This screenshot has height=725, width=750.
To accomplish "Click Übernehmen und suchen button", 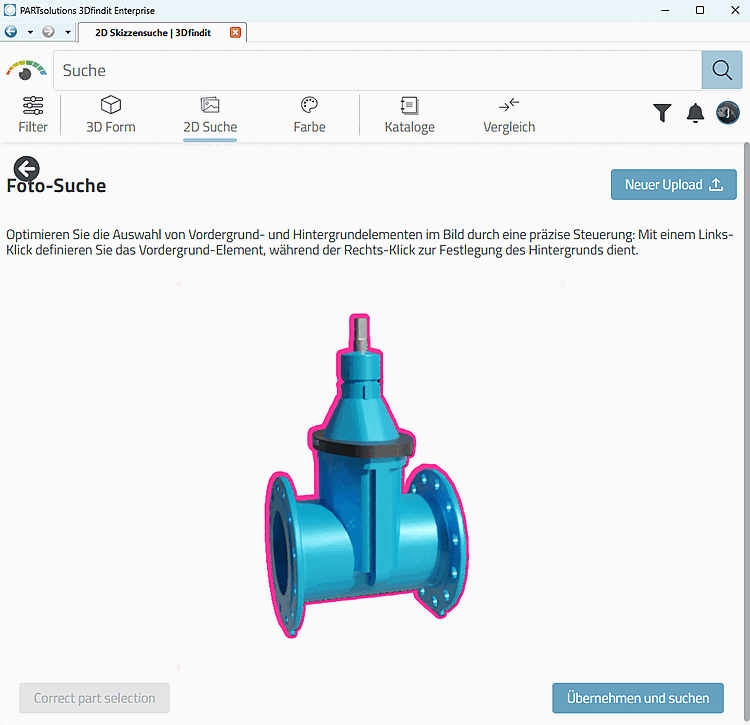I will click(638, 698).
